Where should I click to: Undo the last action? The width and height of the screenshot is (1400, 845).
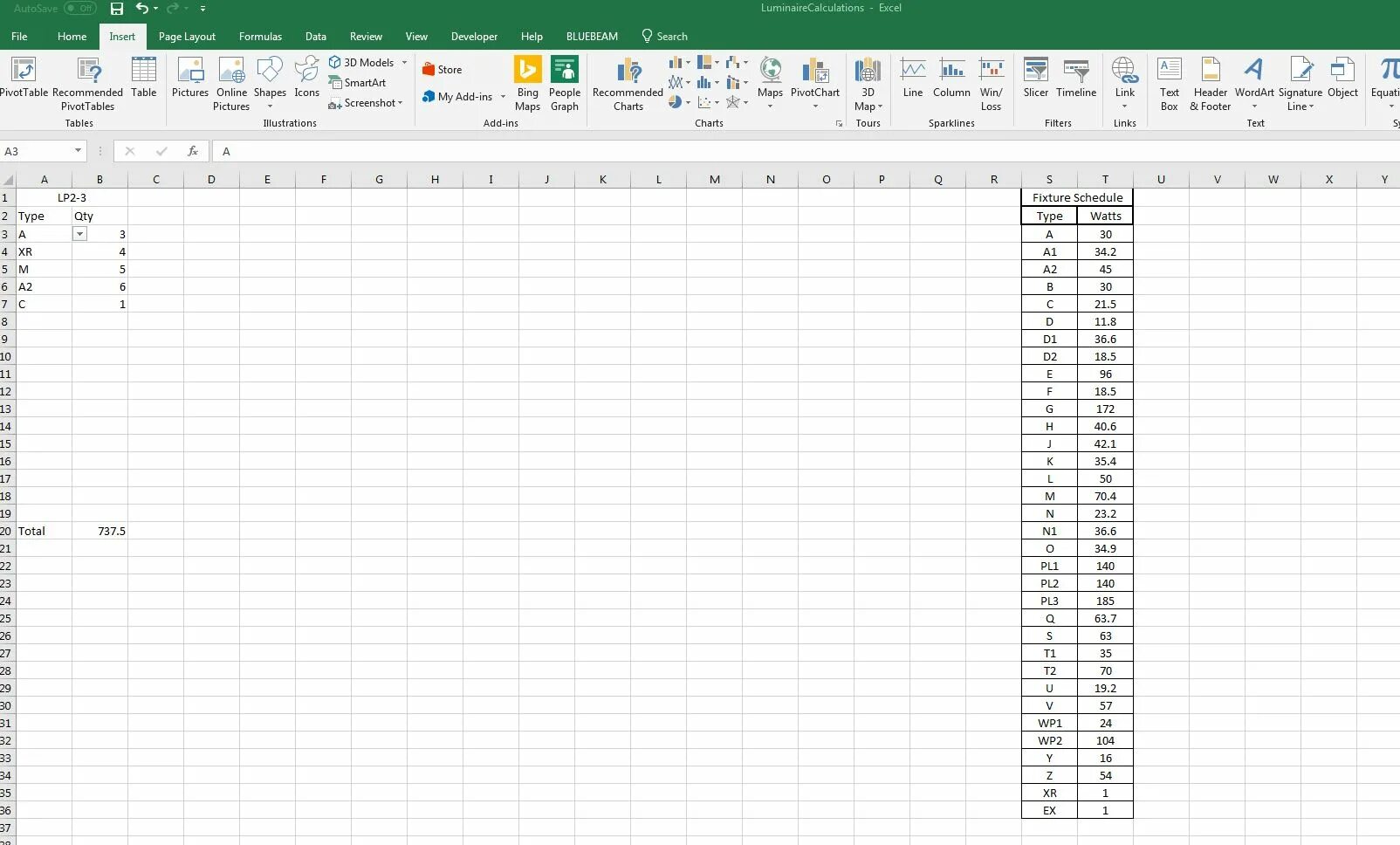[x=142, y=9]
